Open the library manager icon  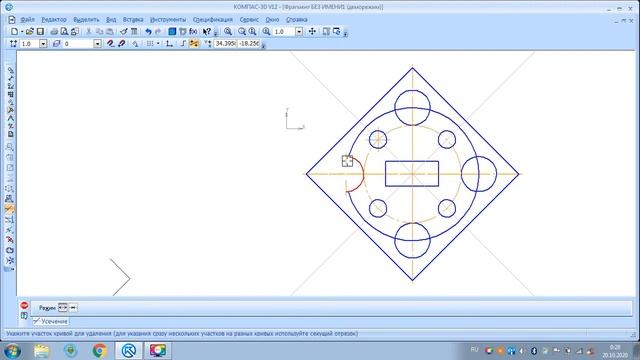click(172, 31)
